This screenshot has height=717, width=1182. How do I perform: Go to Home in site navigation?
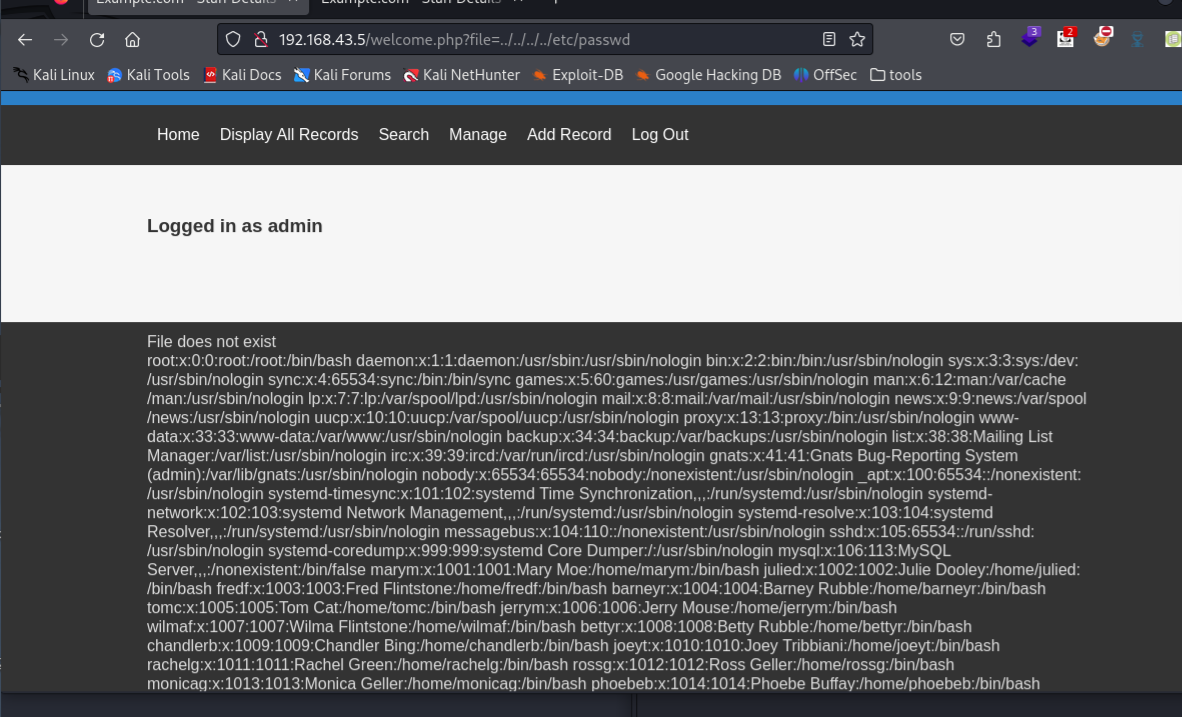click(178, 134)
